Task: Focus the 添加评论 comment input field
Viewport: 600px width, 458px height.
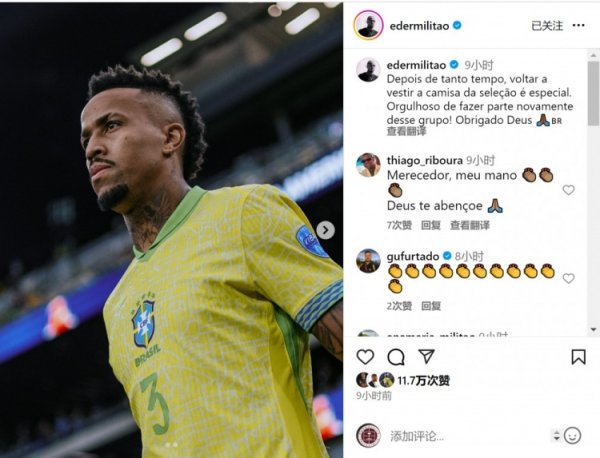Action: tap(467, 436)
